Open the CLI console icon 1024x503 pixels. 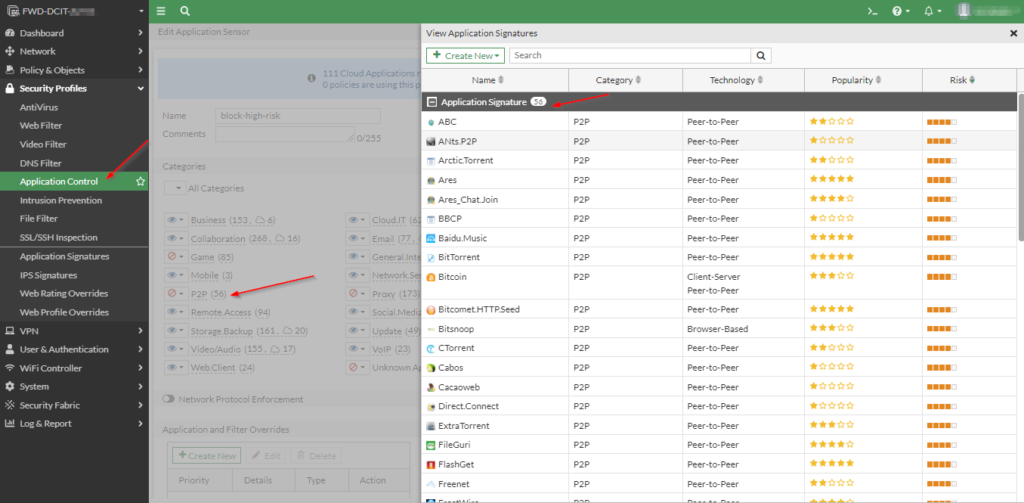871,11
